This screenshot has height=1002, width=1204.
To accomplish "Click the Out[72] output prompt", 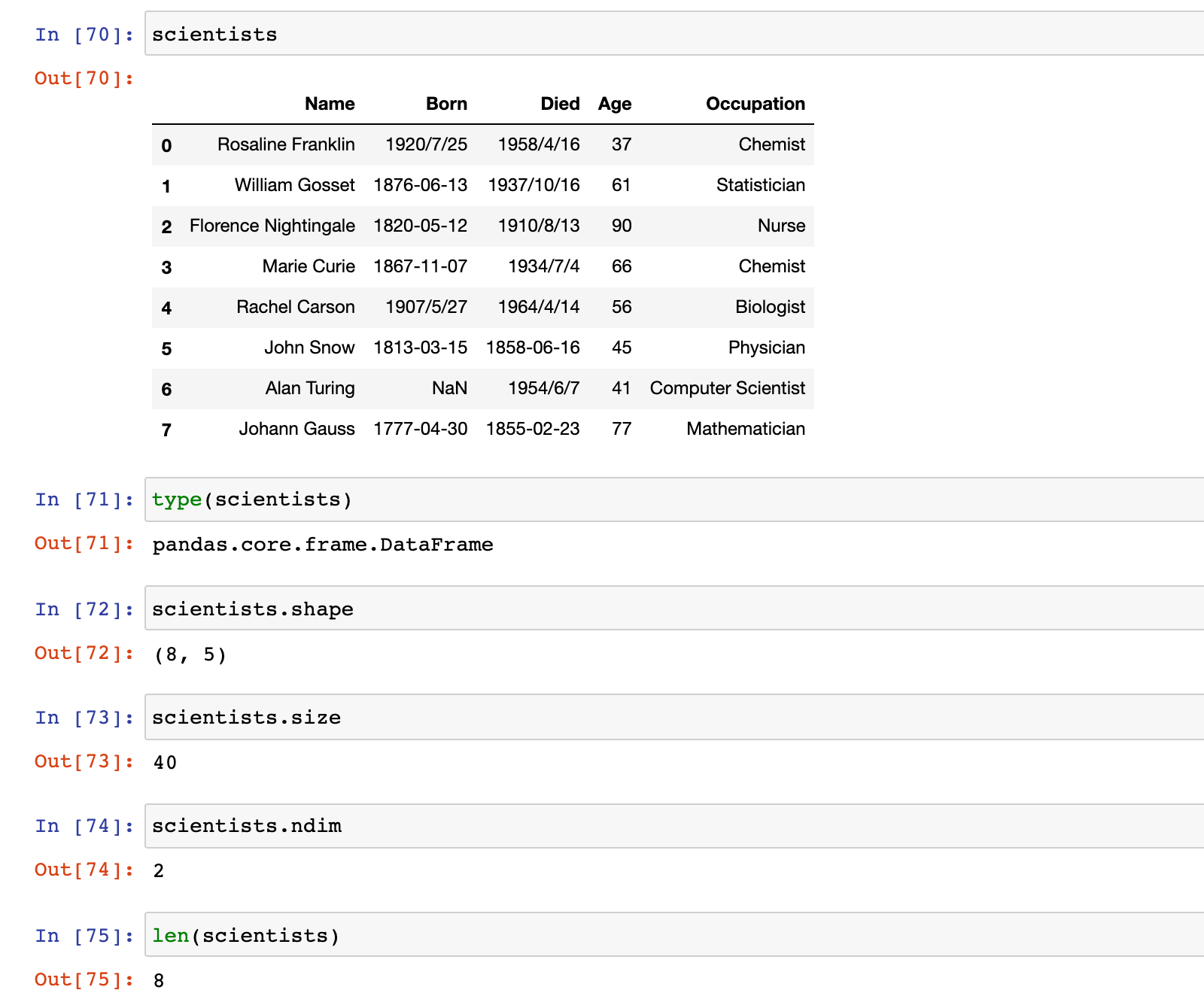I will tap(84, 653).
